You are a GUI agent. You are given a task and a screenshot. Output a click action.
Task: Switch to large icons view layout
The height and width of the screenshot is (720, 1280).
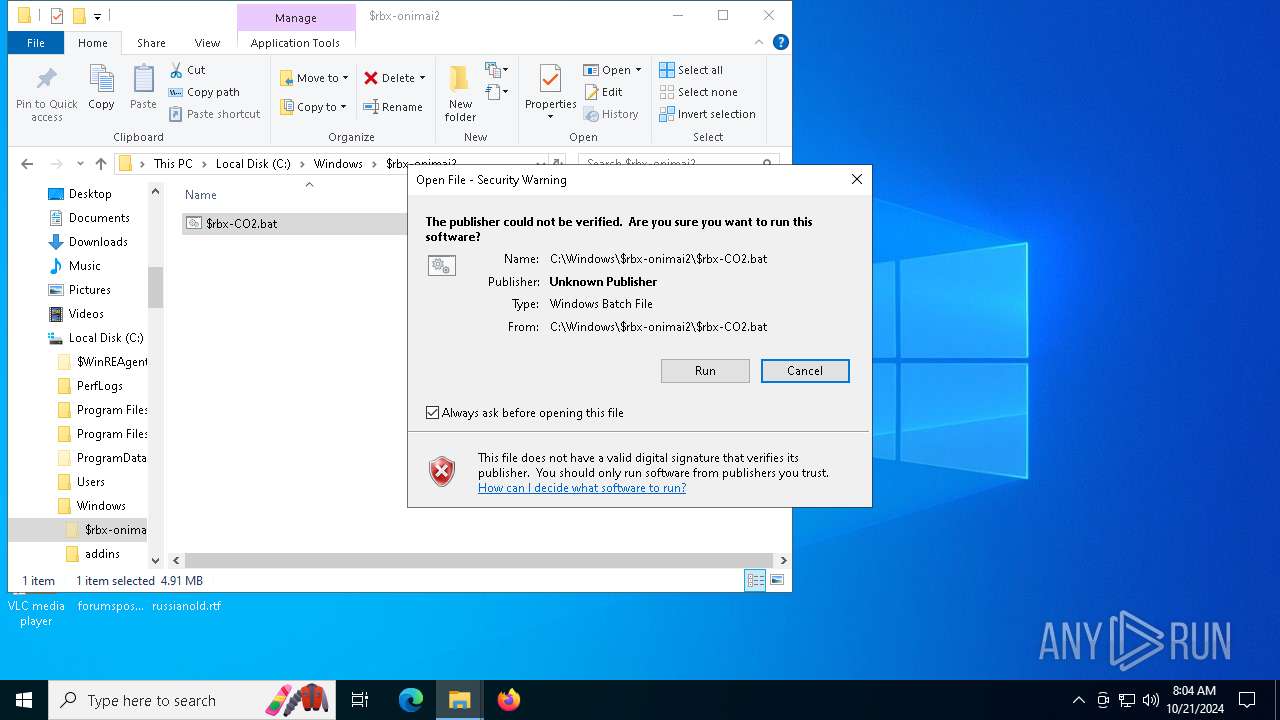tap(777, 580)
